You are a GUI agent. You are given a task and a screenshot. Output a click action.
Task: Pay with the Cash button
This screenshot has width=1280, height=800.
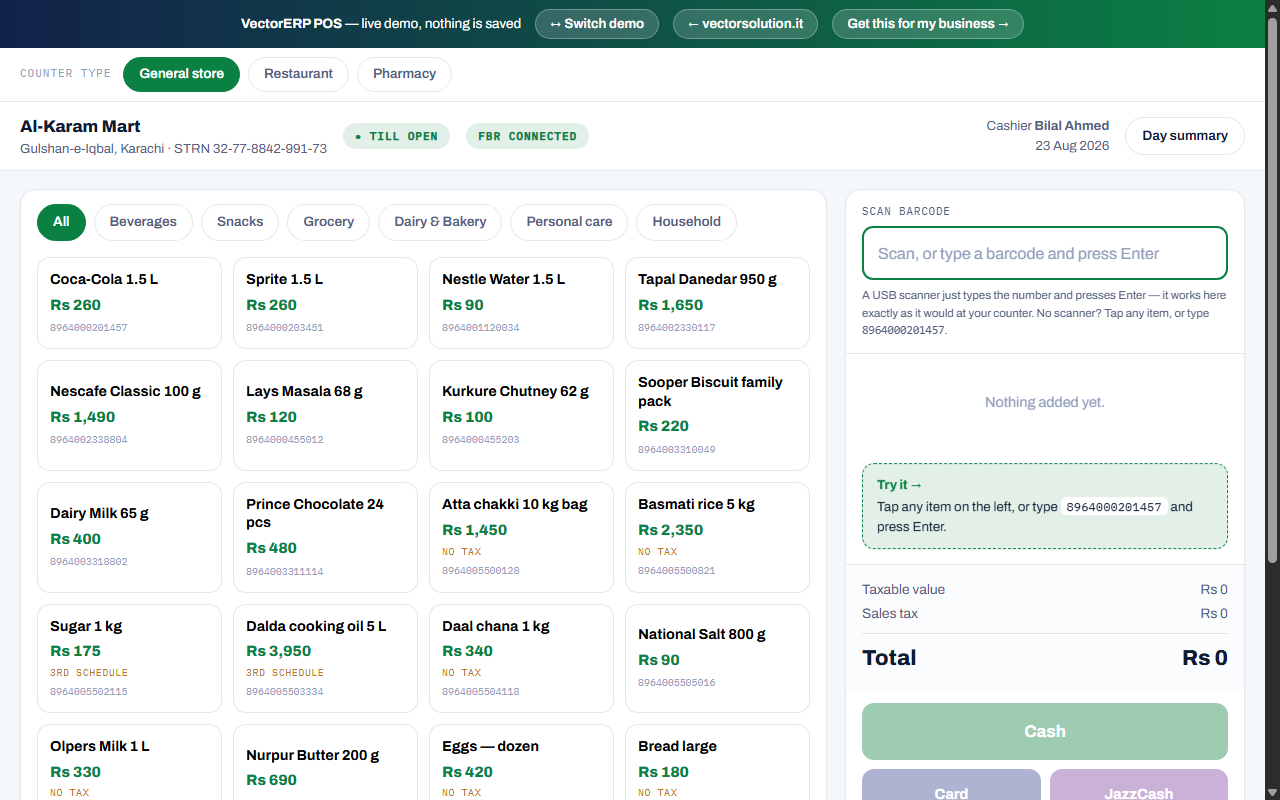click(1045, 731)
